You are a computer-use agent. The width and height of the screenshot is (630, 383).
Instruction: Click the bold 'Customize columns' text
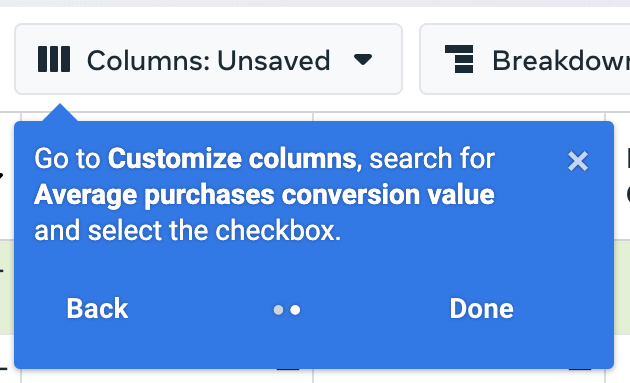pos(232,158)
